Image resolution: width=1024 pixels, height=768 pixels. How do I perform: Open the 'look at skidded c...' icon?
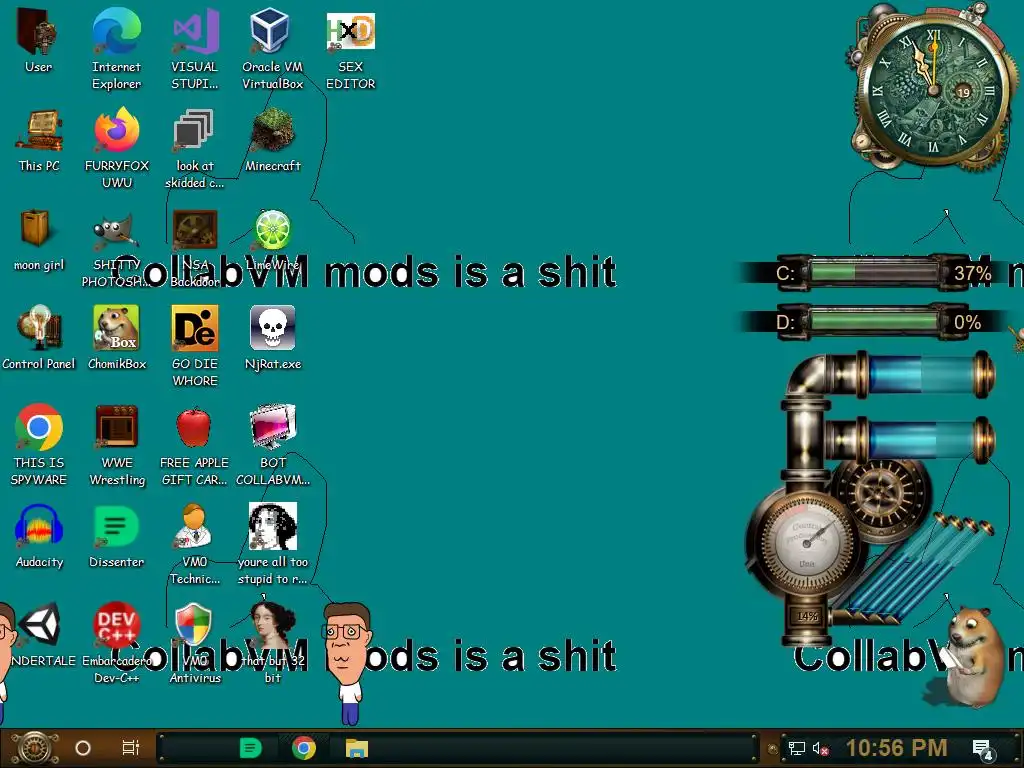[x=194, y=130]
